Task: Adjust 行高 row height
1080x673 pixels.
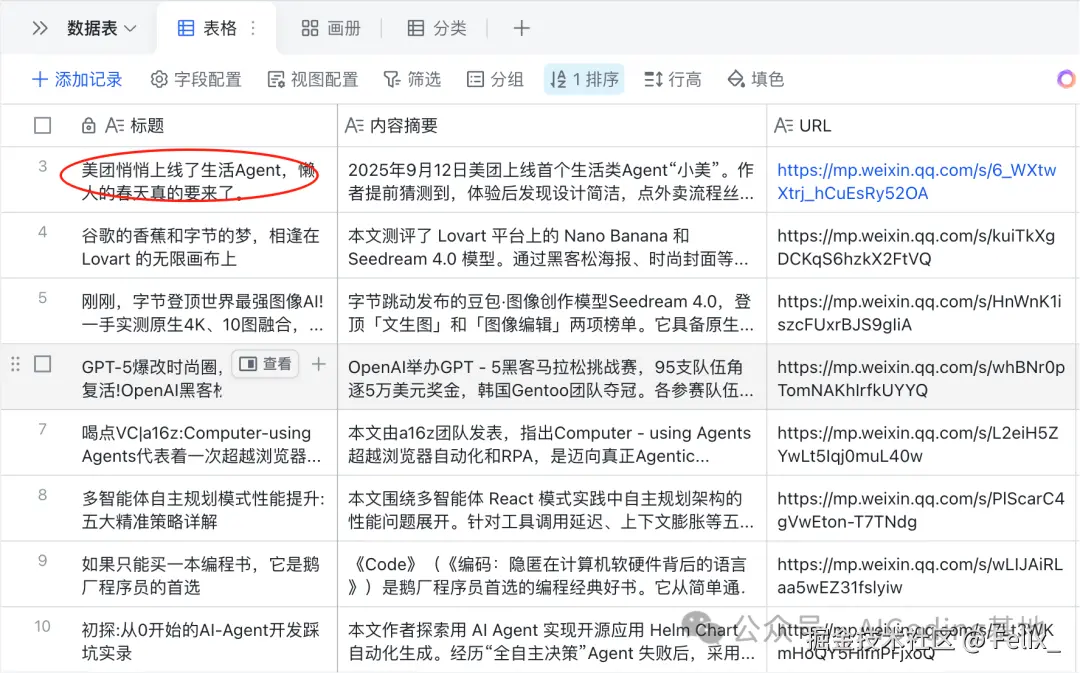Action: click(673, 79)
